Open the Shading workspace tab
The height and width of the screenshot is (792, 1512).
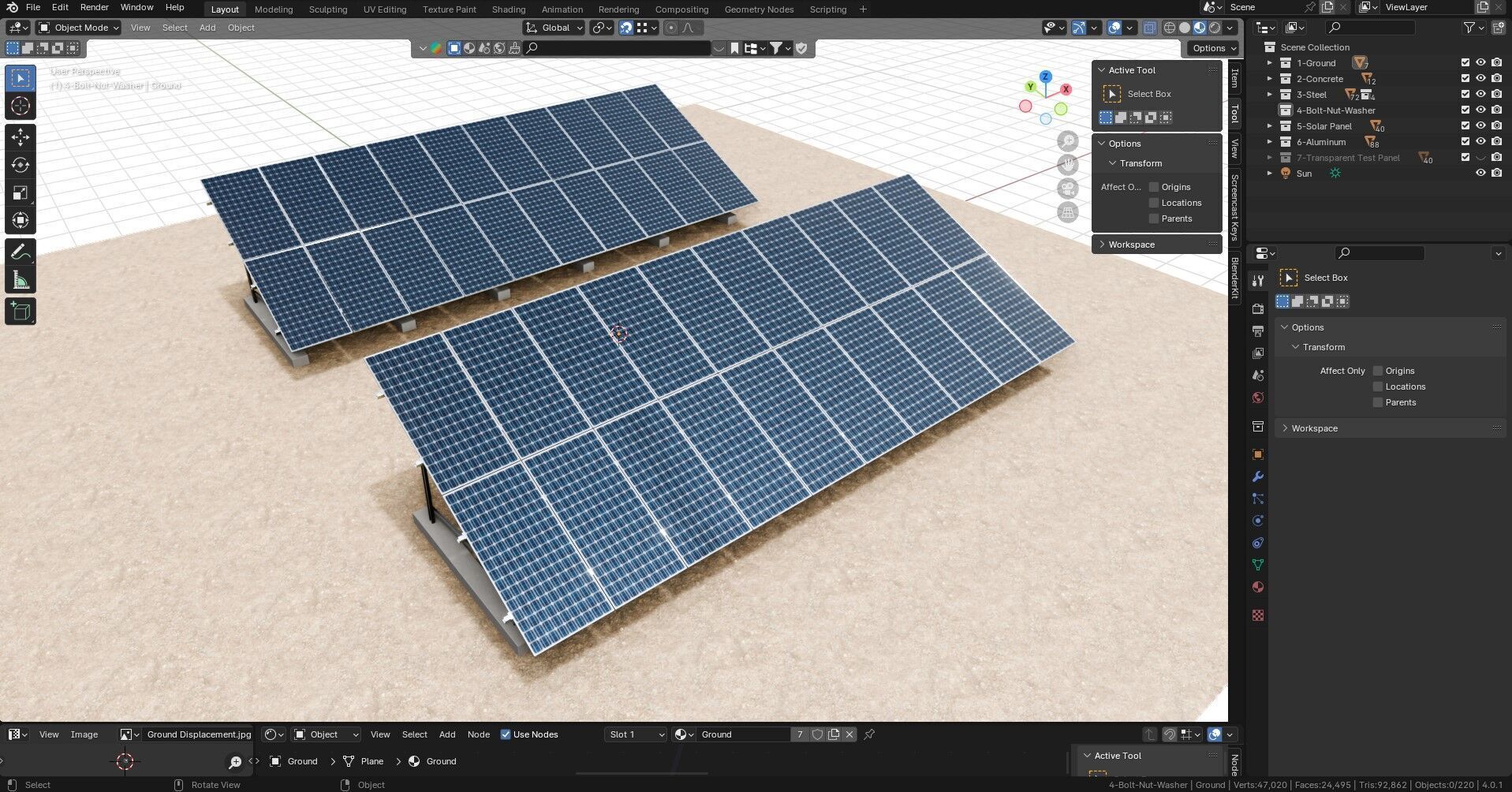click(x=509, y=9)
